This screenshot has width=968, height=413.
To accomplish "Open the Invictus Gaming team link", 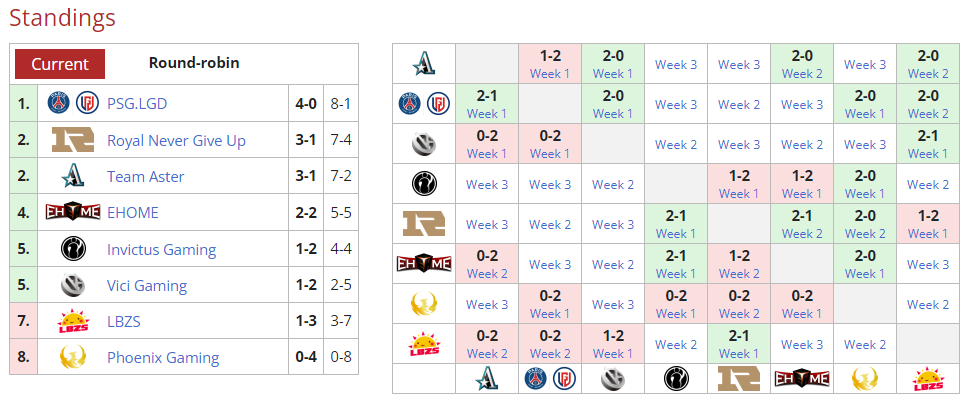I will click(x=162, y=249).
